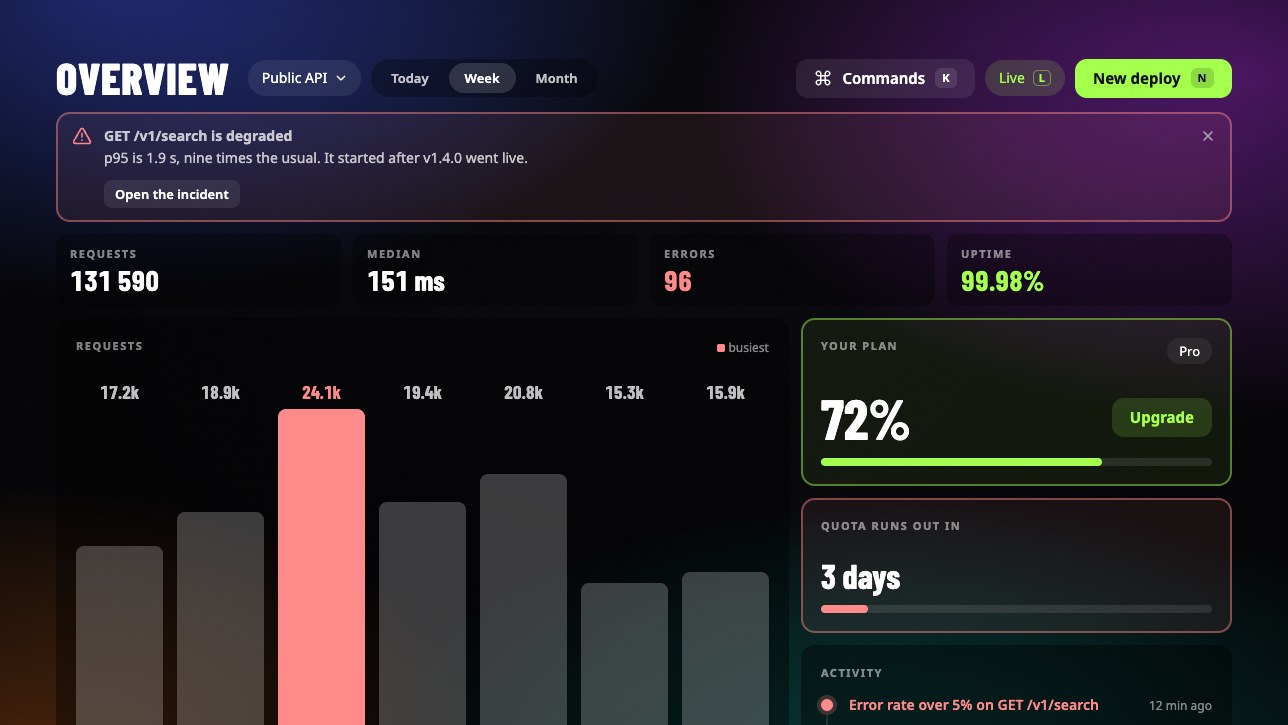
Task: Click the Median 151 ms stat card
Action: tap(495, 270)
